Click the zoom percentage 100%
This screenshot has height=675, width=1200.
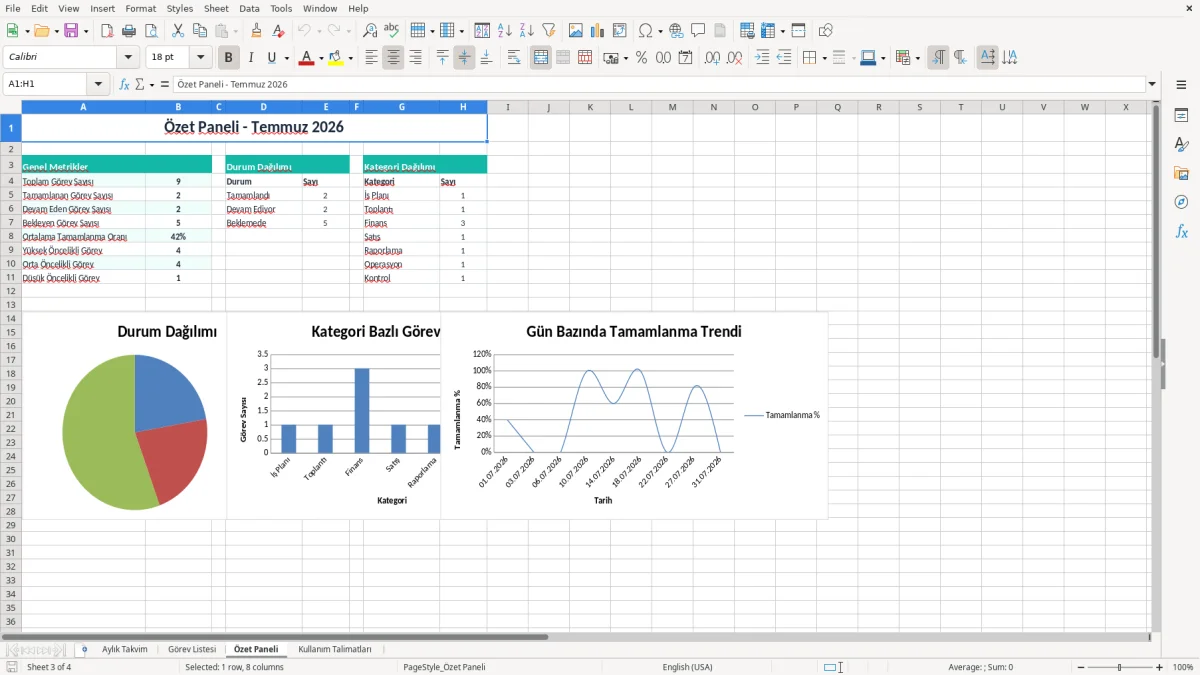pos(1183,667)
